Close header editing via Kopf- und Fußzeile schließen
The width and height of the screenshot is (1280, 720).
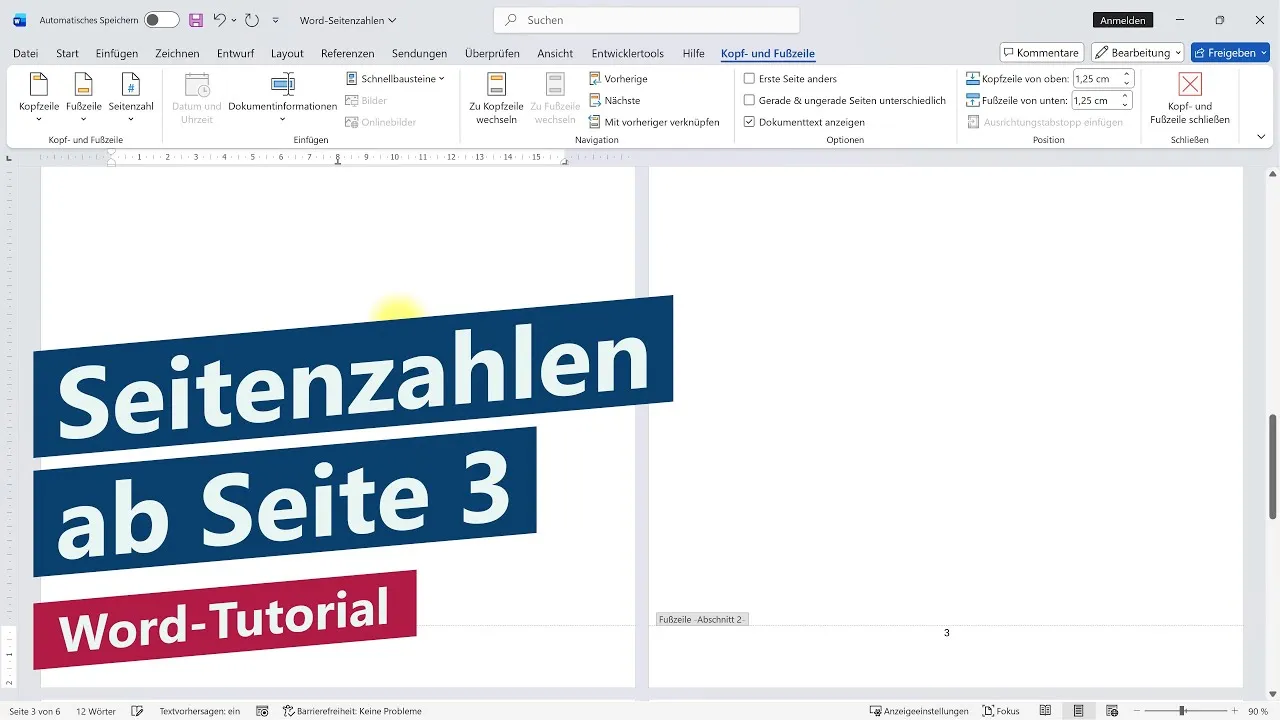point(1189,97)
